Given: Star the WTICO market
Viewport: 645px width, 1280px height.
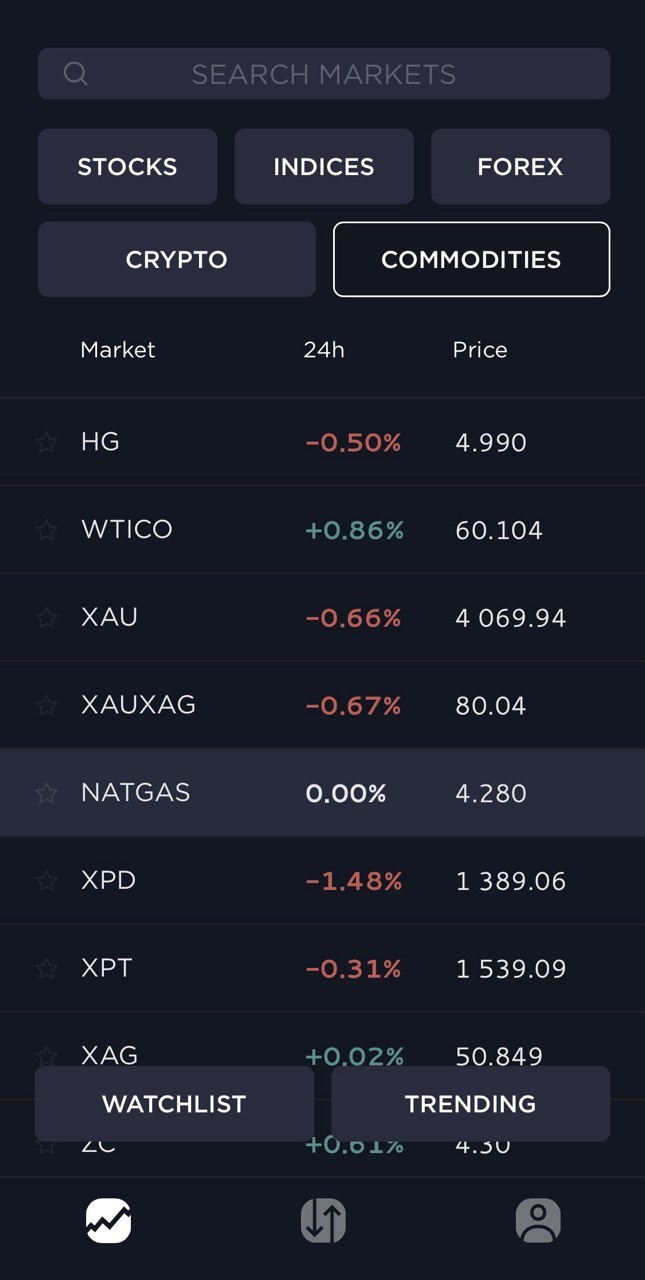Looking at the screenshot, I should [x=47, y=530].
